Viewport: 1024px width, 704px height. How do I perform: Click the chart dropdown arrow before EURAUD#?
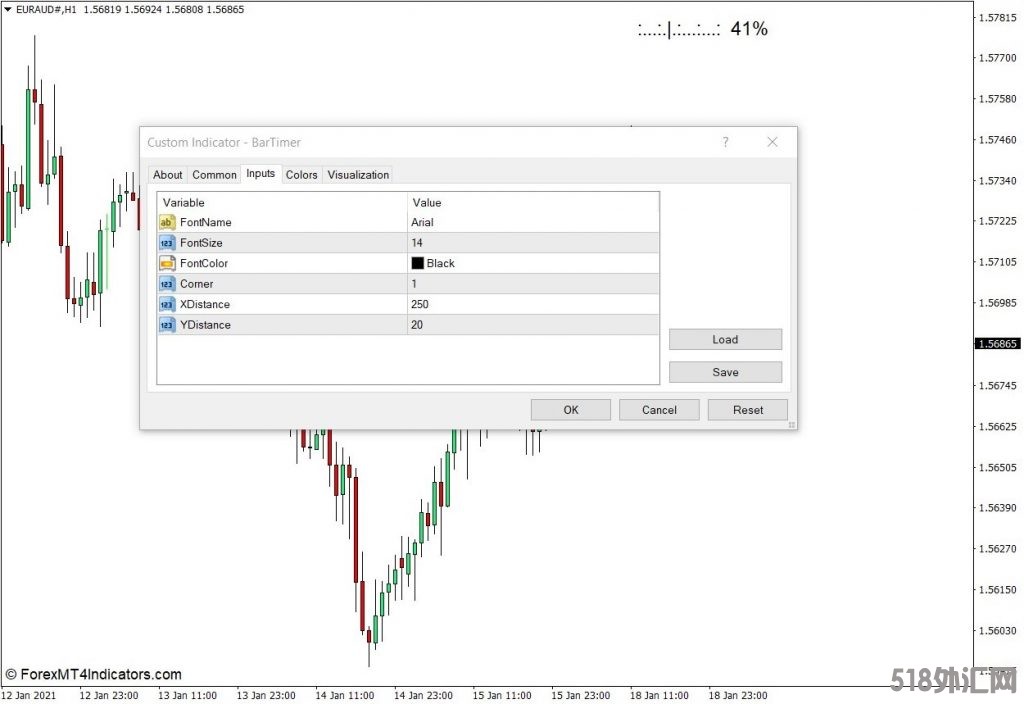pyautogui.click(x=8, y=9)
